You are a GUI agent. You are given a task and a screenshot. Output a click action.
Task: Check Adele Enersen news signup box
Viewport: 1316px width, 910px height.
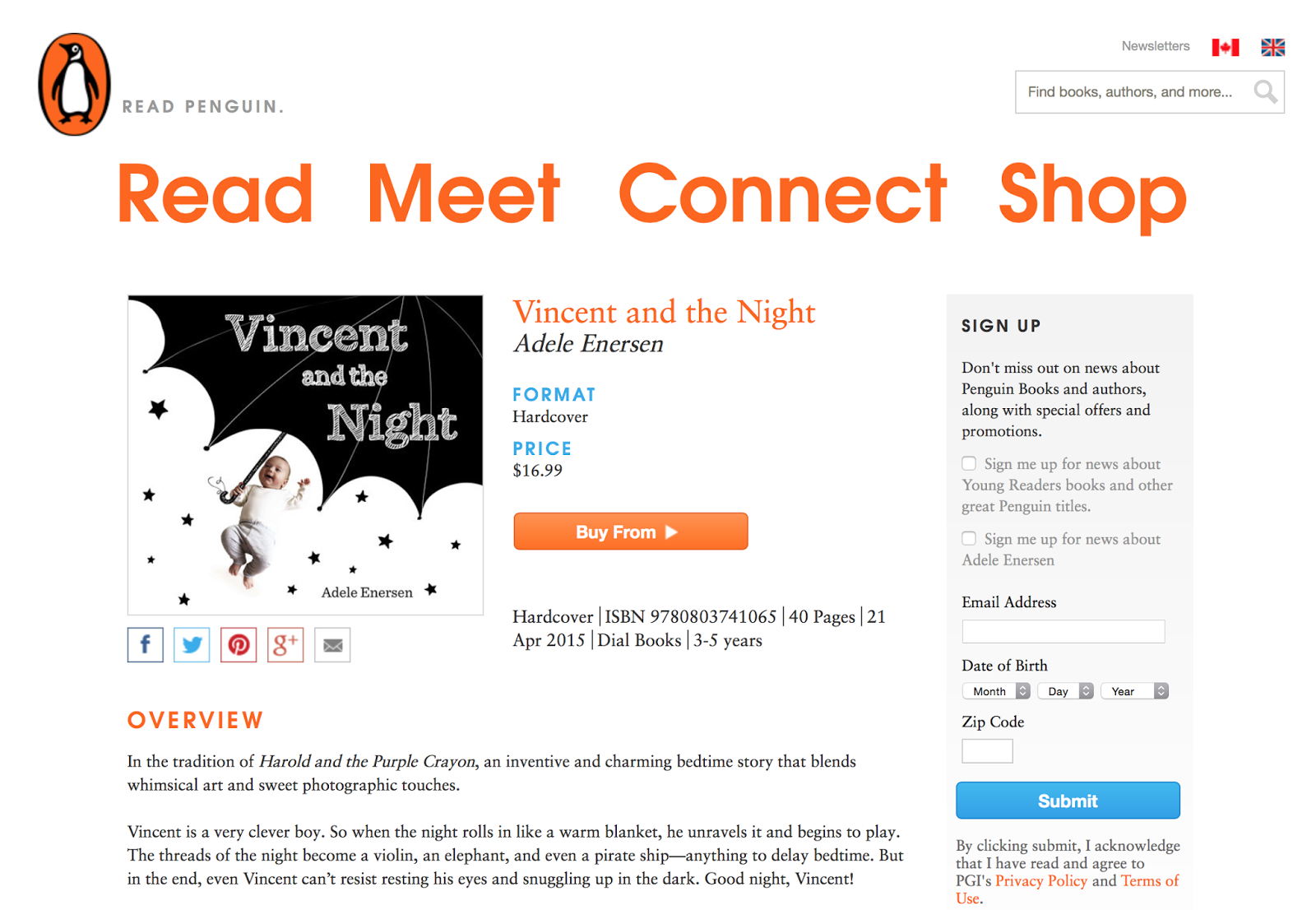(969, 538)
